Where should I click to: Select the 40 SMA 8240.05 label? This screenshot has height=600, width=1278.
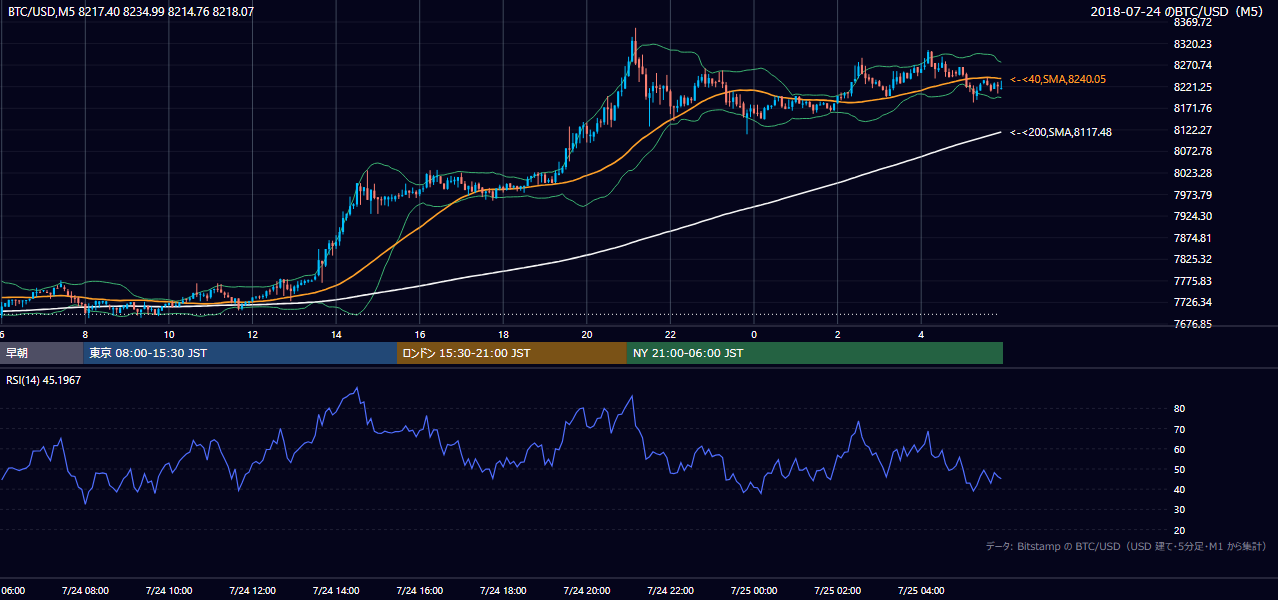click(1058, 79)
